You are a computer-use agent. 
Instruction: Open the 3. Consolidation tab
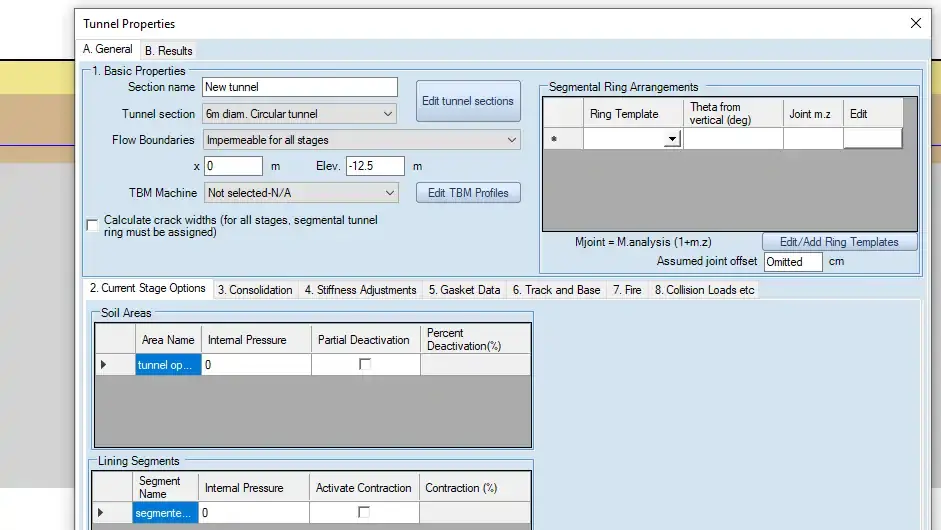255,290
